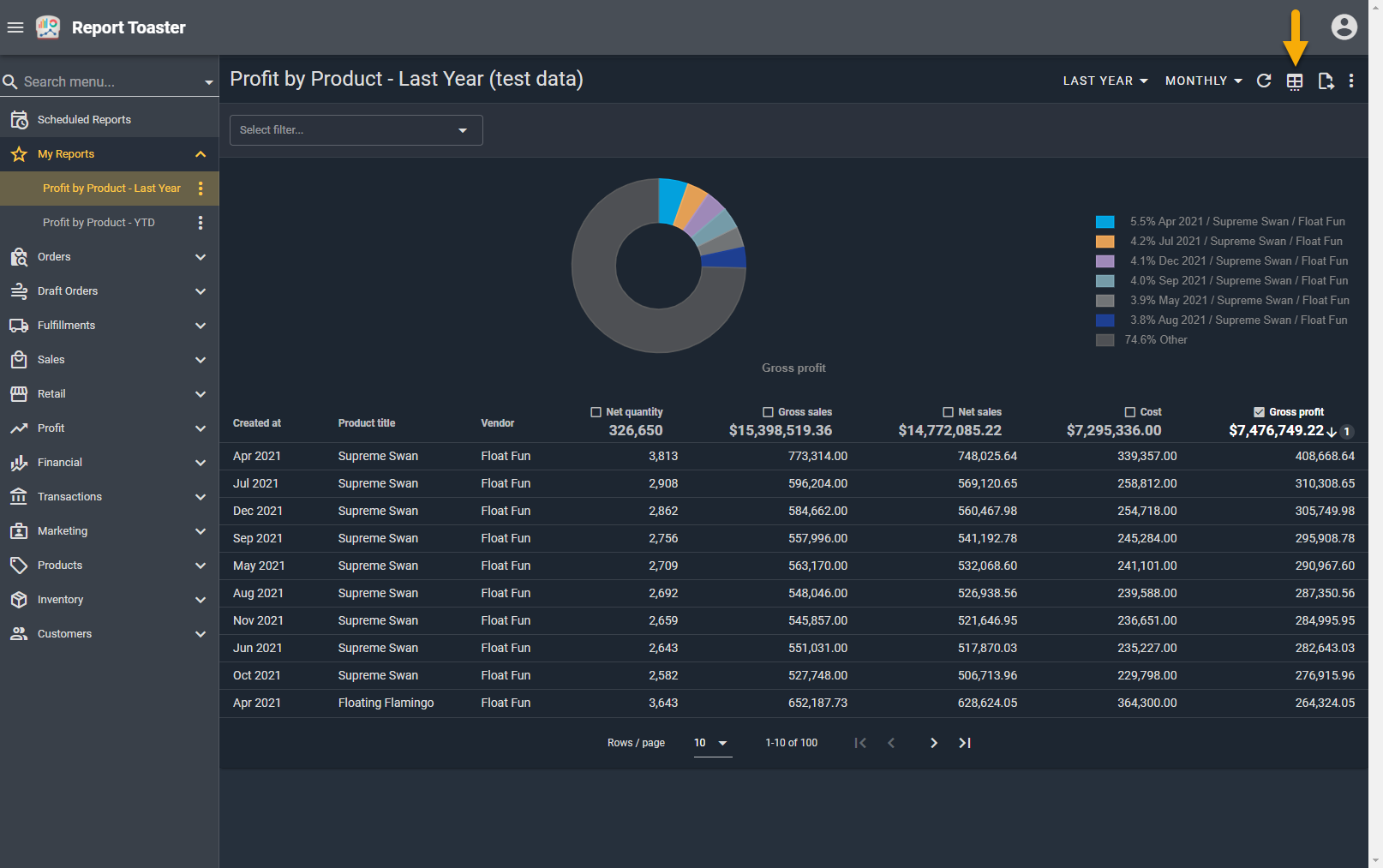The height and width of the screenshot is (868, 1383).
Task: Open the table columns layout icon
Action: click(1295, 81)
